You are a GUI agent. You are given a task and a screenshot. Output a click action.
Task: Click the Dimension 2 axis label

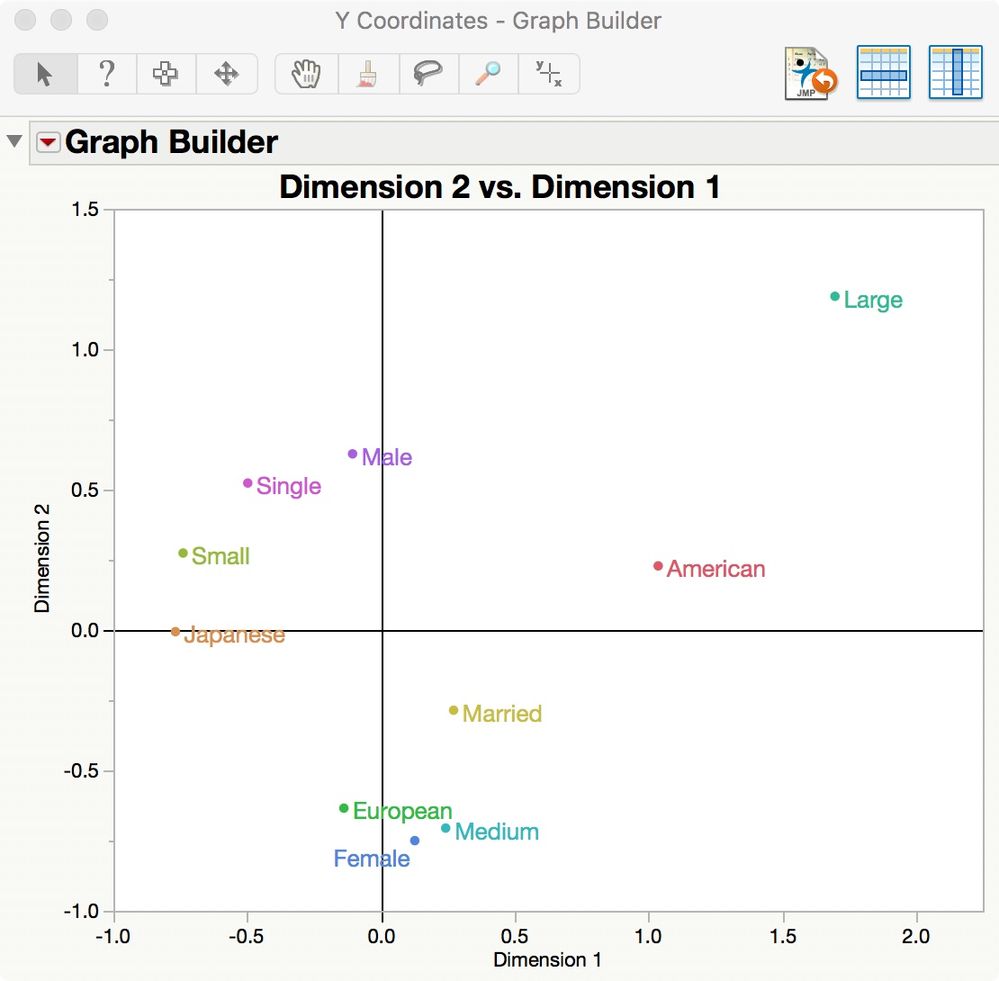(x=42, y=558)
